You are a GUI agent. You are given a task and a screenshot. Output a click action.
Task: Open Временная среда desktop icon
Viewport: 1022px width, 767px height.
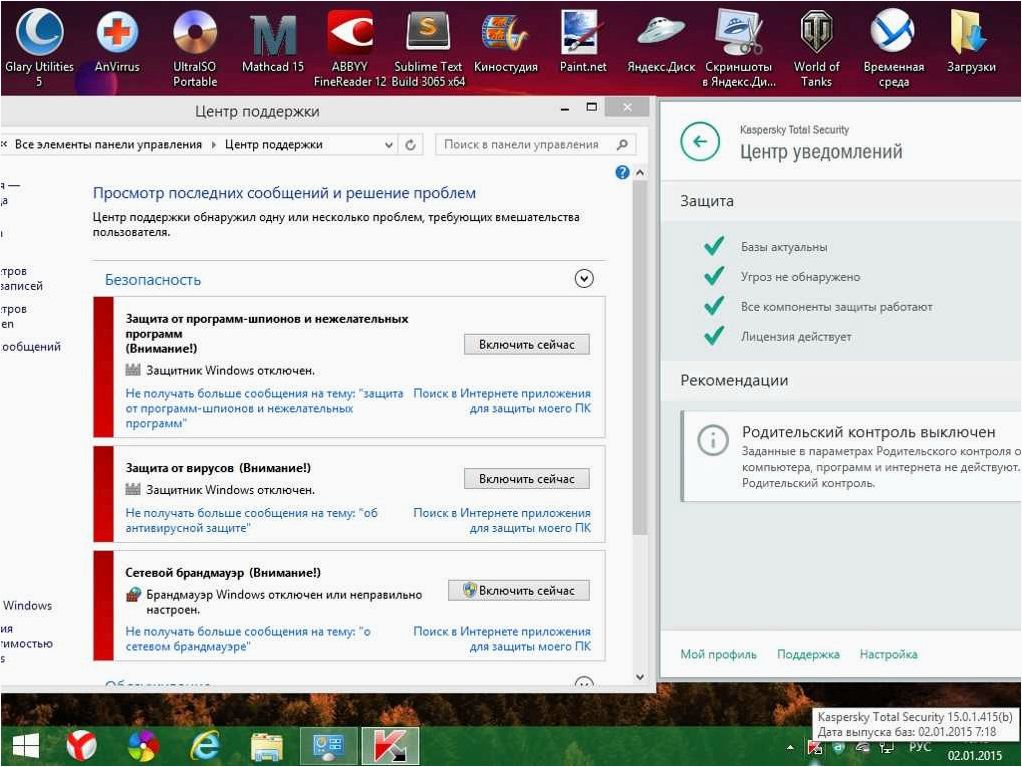[x=894, y=47]
